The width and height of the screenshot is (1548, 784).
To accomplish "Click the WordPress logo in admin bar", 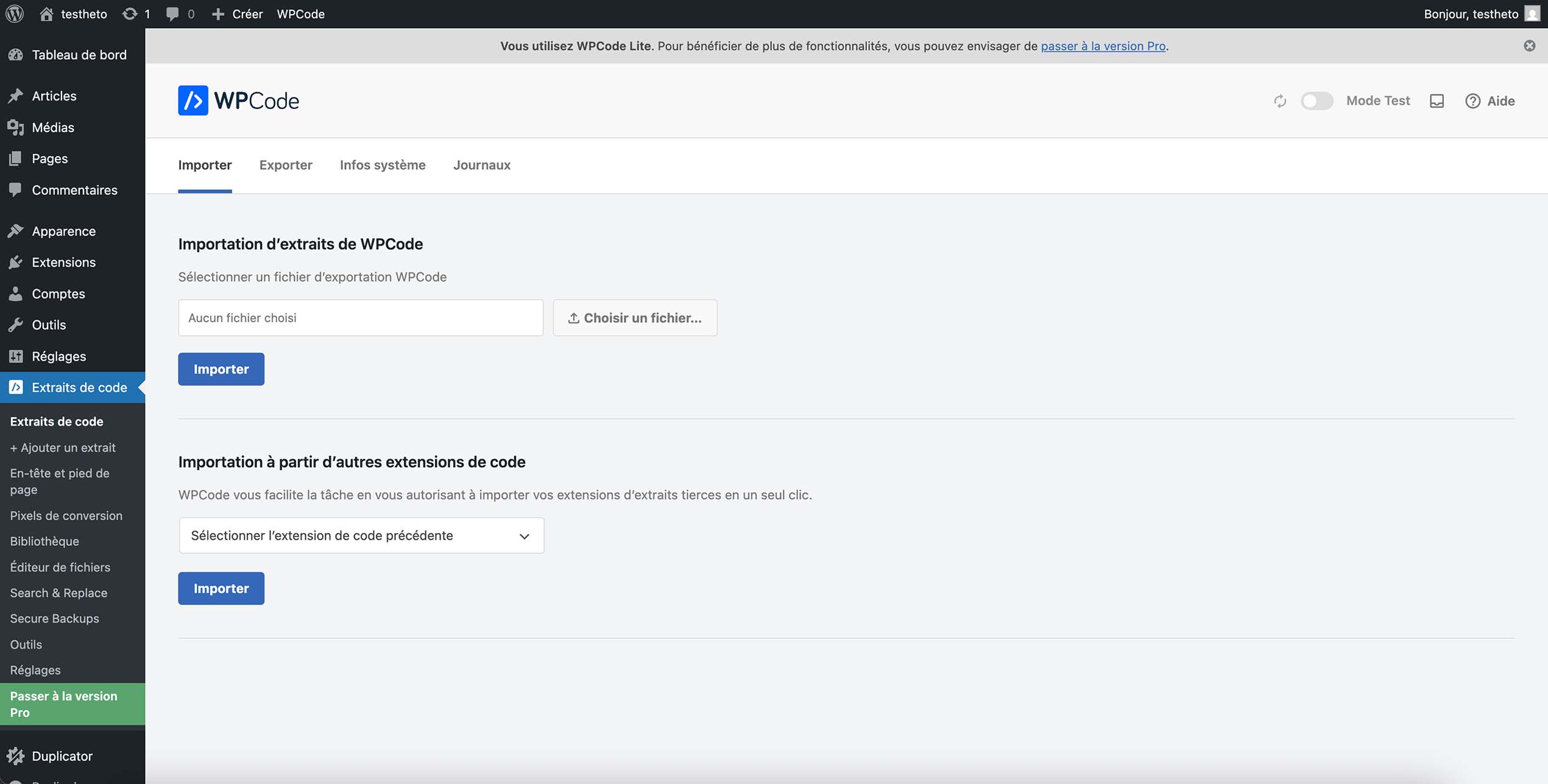I will click(15, 13).
